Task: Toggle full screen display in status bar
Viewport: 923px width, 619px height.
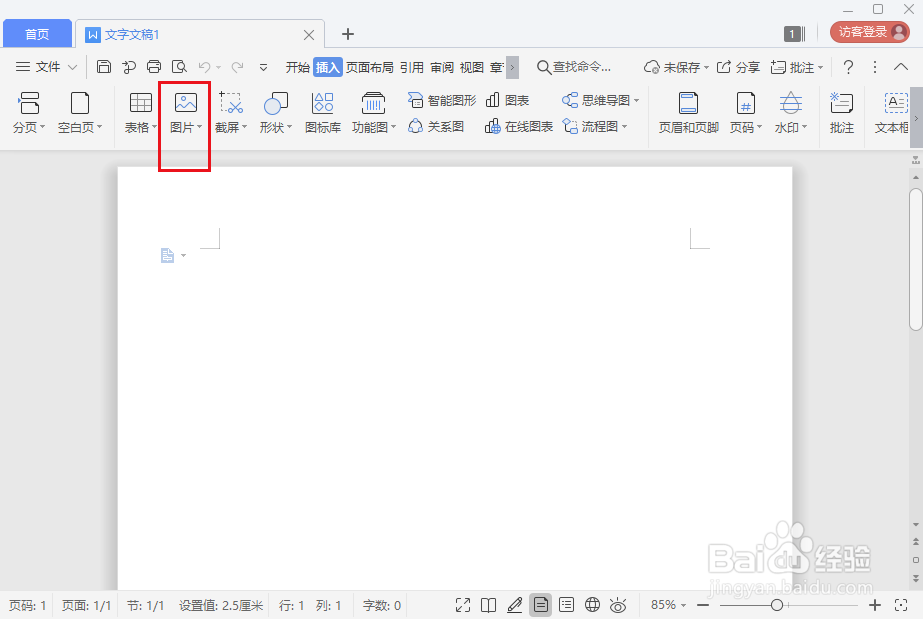Action: click(463, 605)
